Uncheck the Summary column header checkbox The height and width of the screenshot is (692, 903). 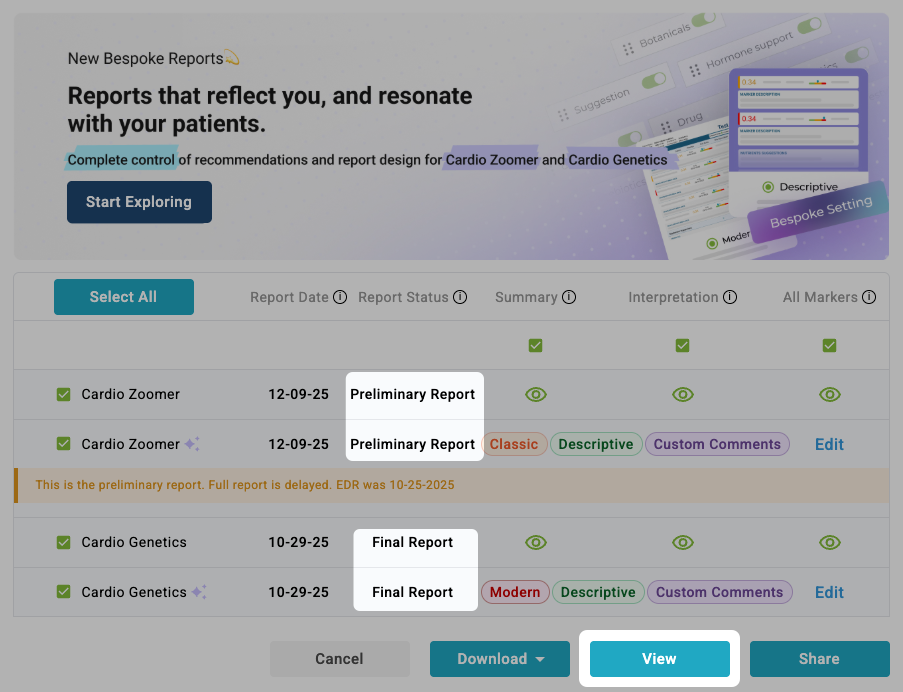pyautogui.click(x=536, y=346)
